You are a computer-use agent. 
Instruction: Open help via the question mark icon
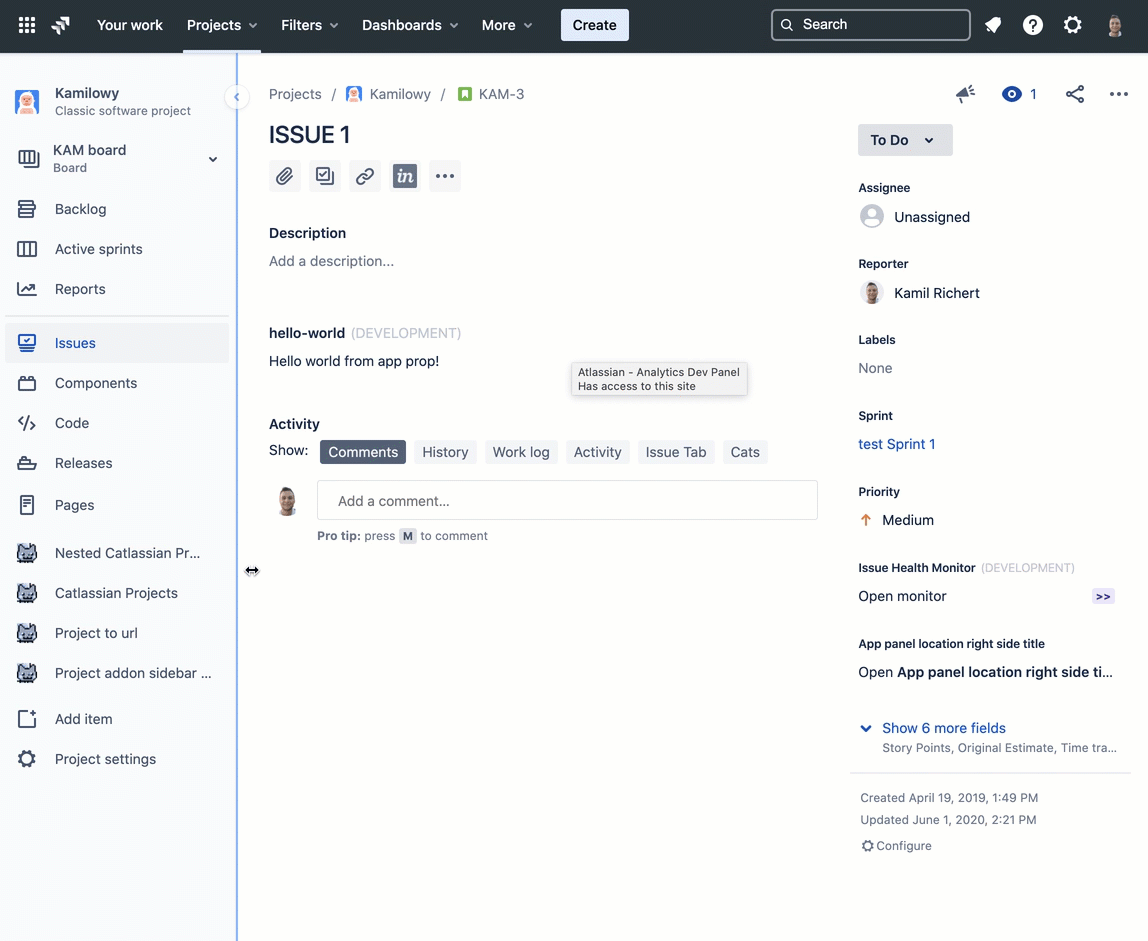tap(1032, 25)
